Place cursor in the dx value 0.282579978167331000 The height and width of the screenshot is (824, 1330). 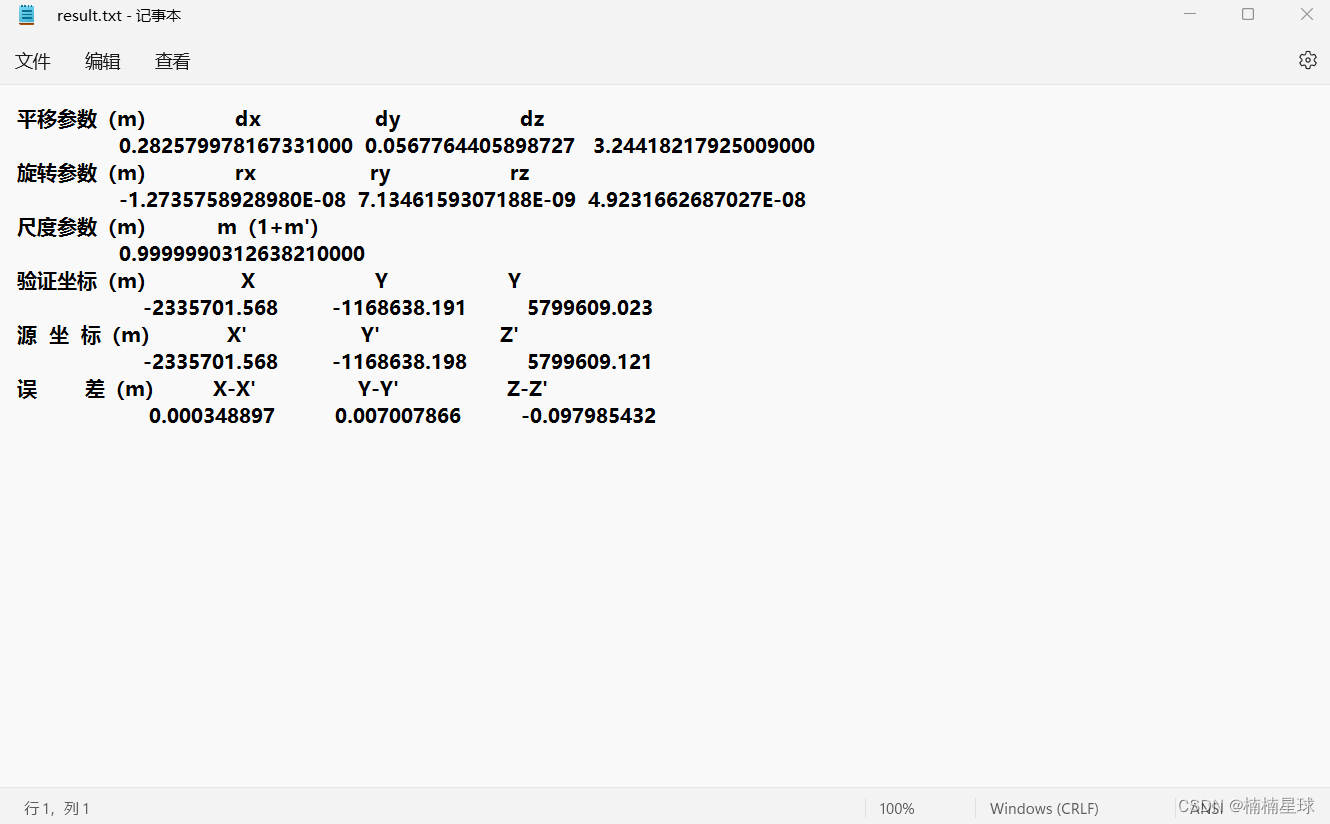(x=236, y=146)
